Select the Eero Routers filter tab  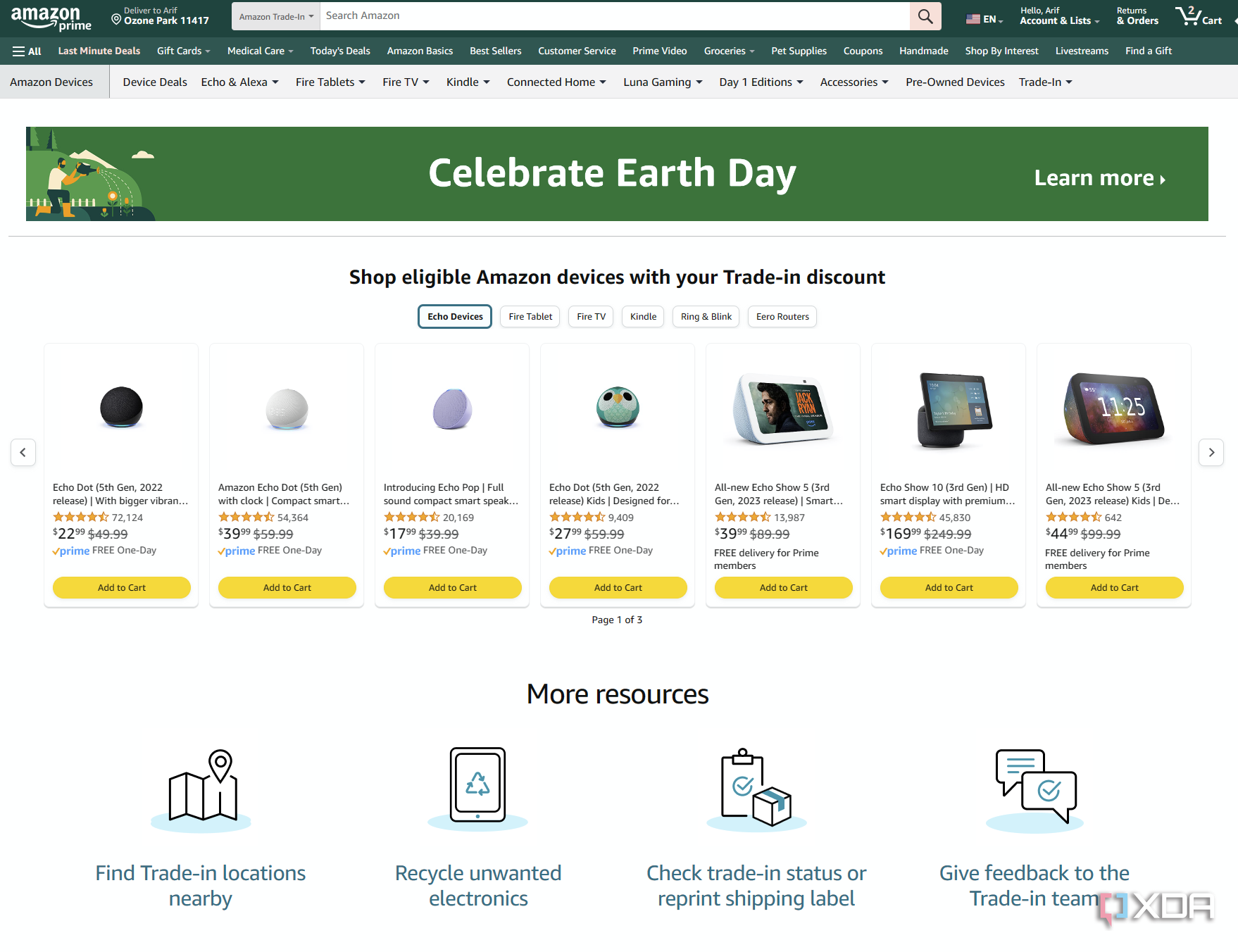pos(782,317)
